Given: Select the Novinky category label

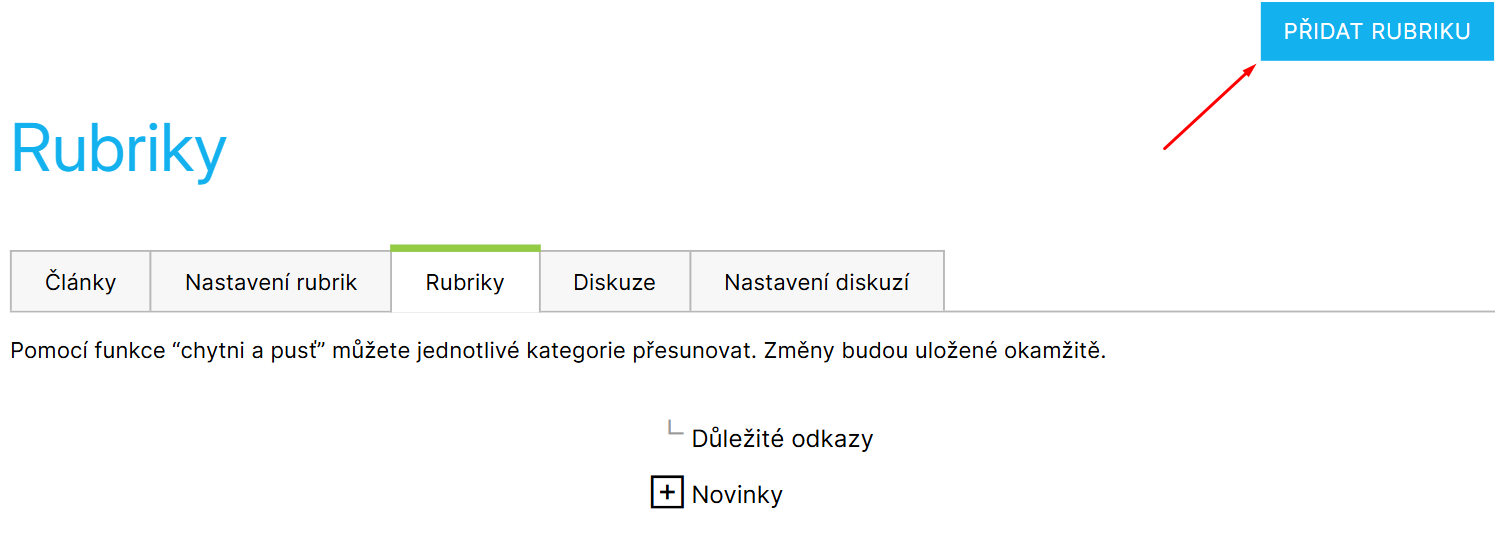Looking at the screenshot, I should 737,494.
